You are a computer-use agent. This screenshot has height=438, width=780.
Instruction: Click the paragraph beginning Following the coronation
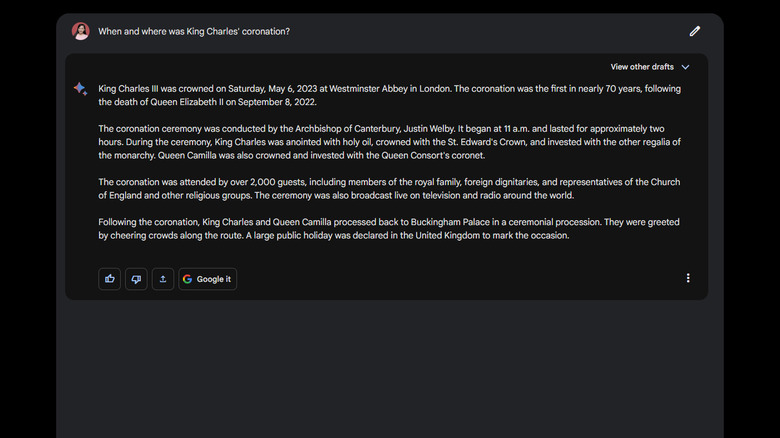click(389, 228)
